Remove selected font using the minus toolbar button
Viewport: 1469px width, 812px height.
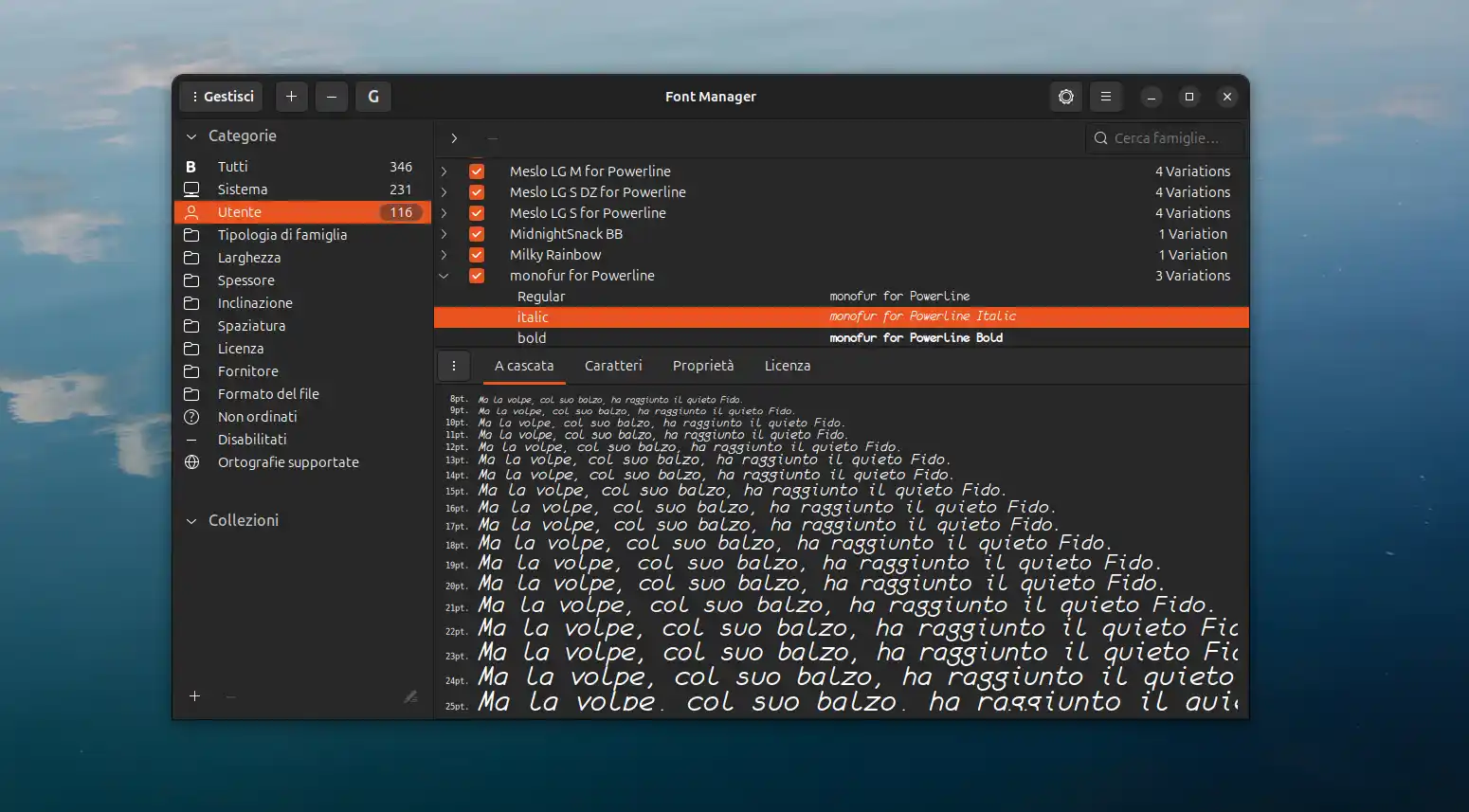[x=331, y=96]
